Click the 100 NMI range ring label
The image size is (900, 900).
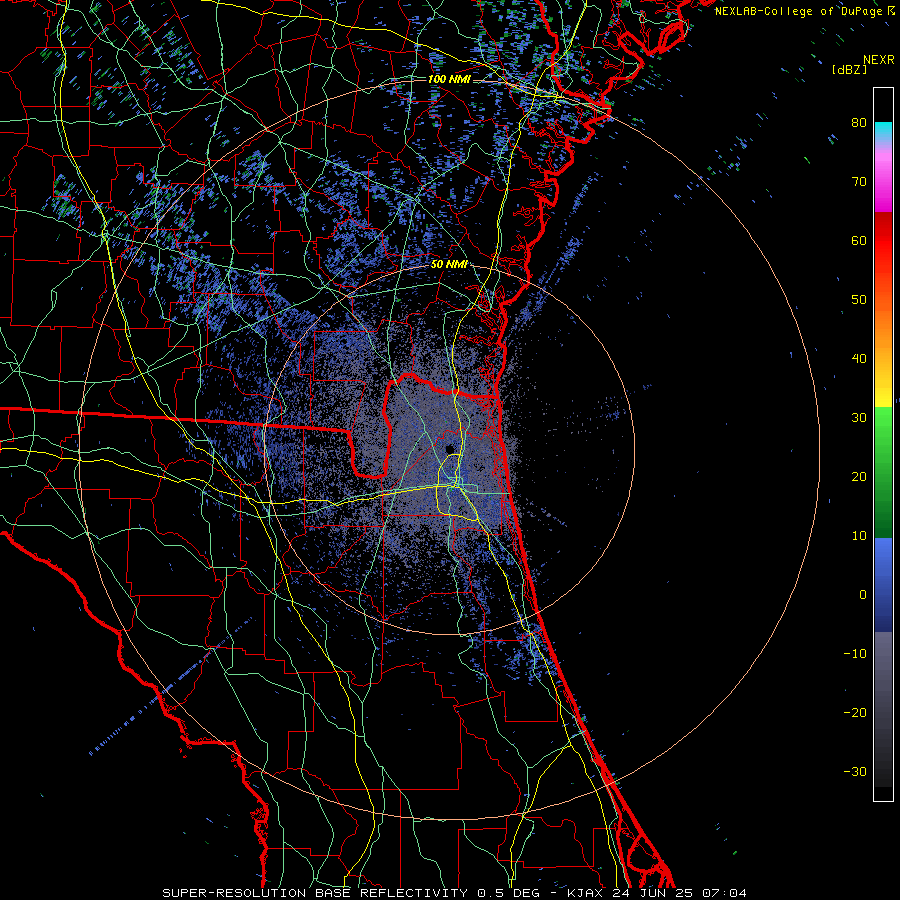449,79
